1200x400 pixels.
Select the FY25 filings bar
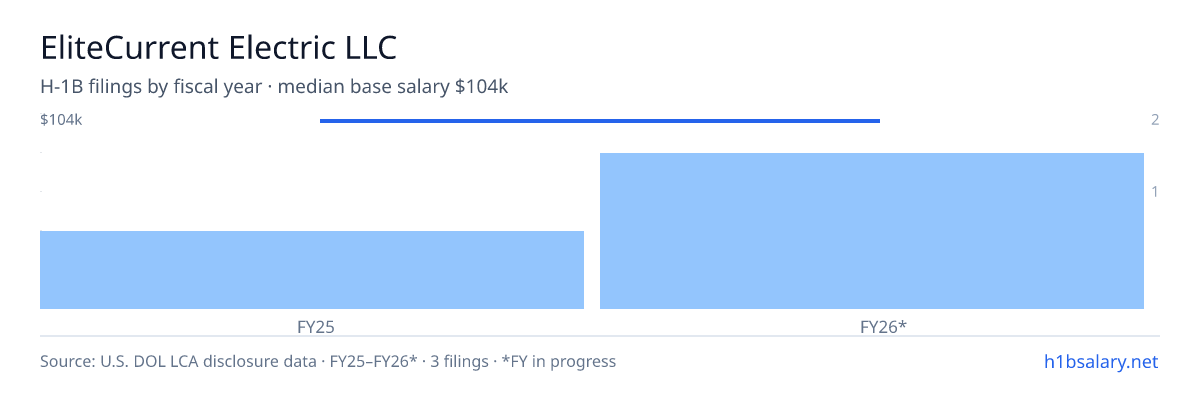coord(312,270)
